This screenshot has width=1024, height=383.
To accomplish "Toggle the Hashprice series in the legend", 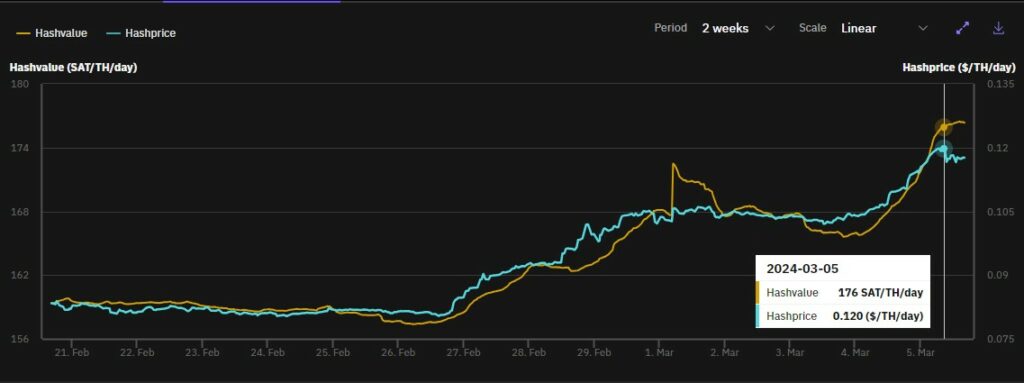I will click(x=141, y=33).
